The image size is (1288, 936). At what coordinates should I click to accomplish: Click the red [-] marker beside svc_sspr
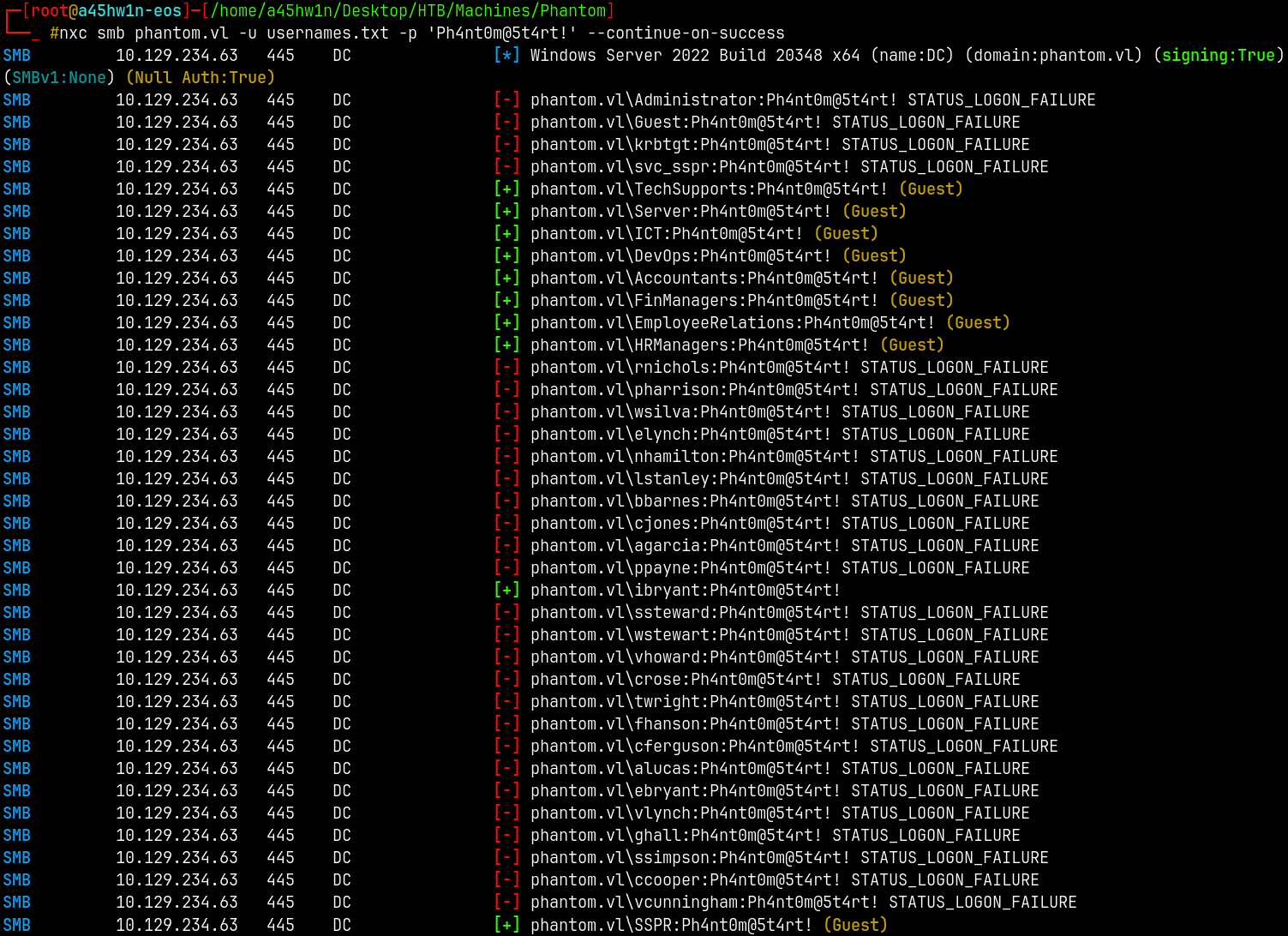pyautogui.click(x=506, y=167)
